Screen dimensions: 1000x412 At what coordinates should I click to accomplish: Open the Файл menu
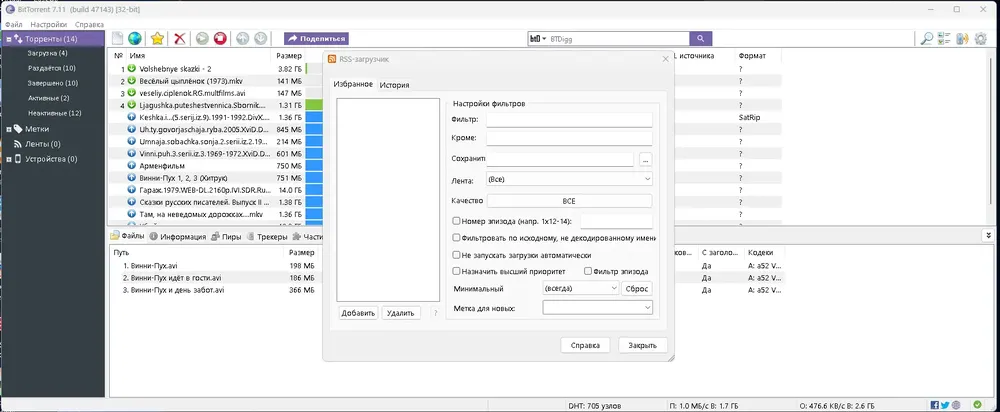(13, 24)
